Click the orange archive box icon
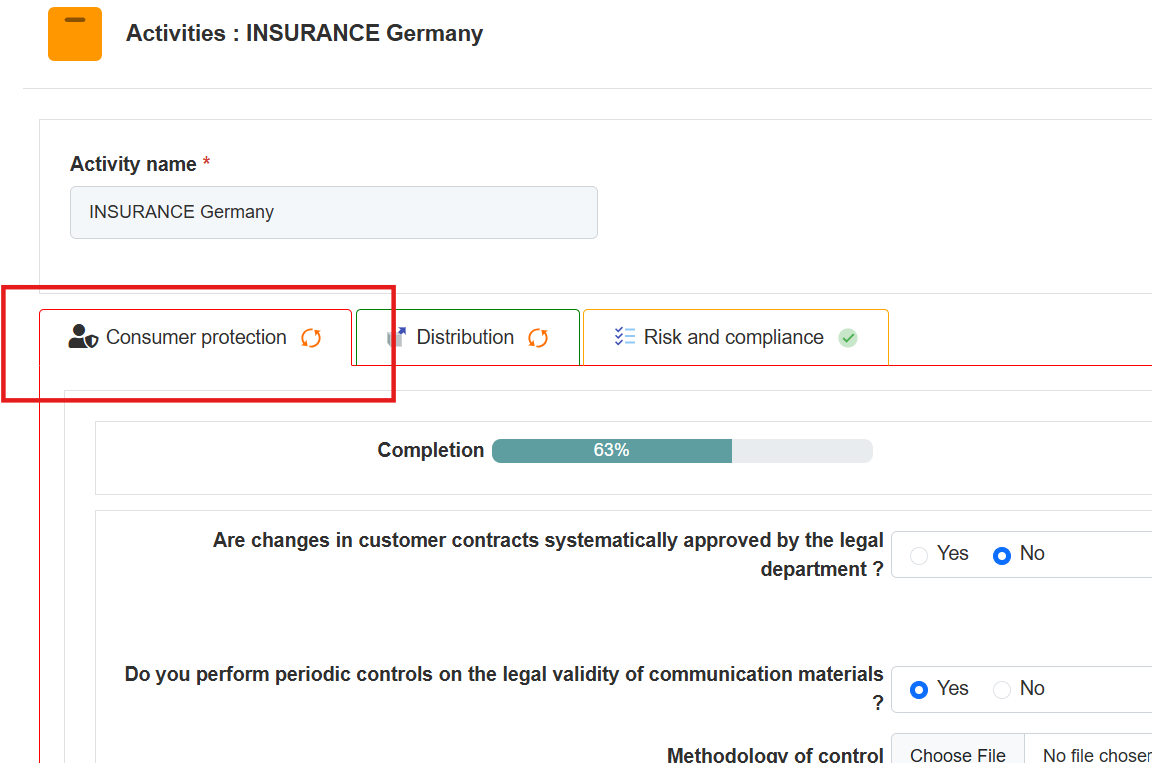1152x763 pixels. pyautogui.click(x=75, y=34)
